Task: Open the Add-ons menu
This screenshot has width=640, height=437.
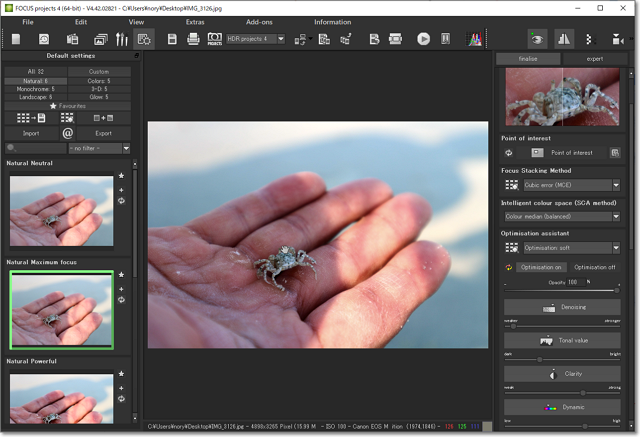Action: pos(259,21)
